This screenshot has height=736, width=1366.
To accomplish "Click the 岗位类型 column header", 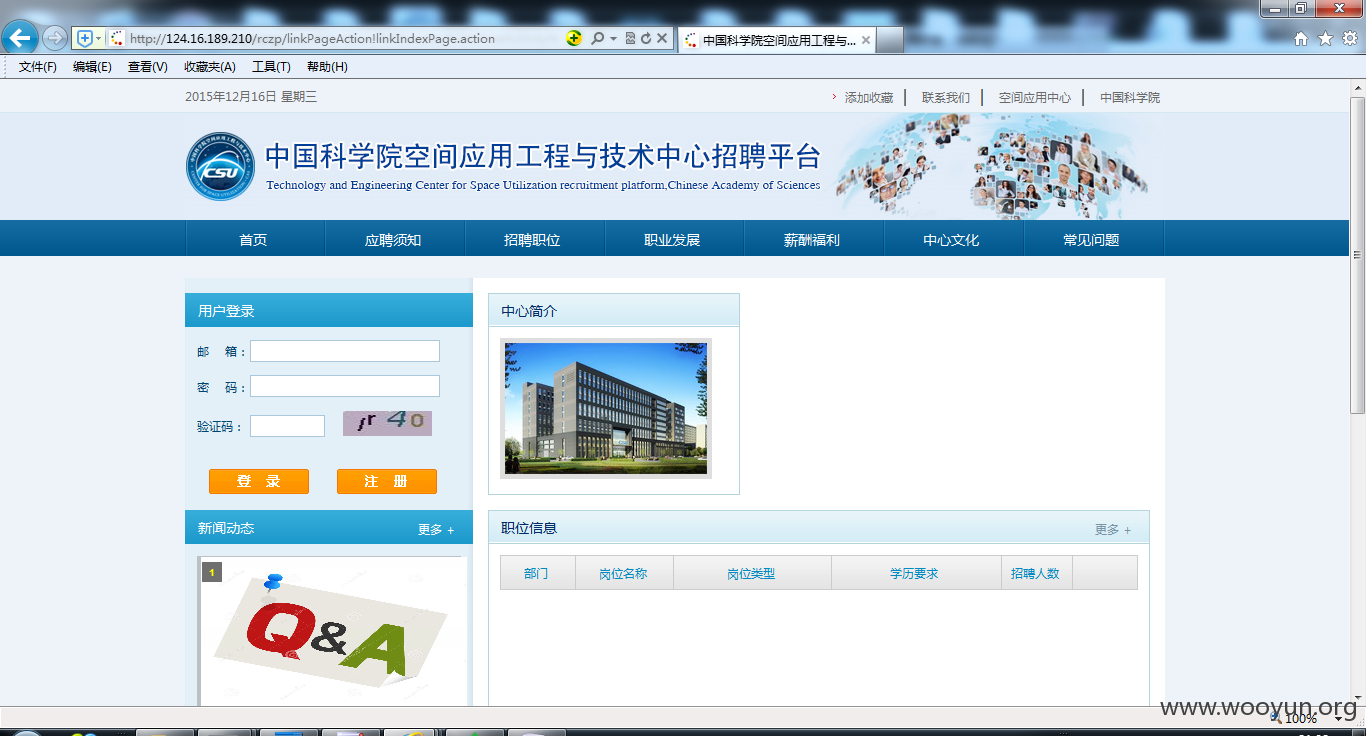I will click(751, 574).
